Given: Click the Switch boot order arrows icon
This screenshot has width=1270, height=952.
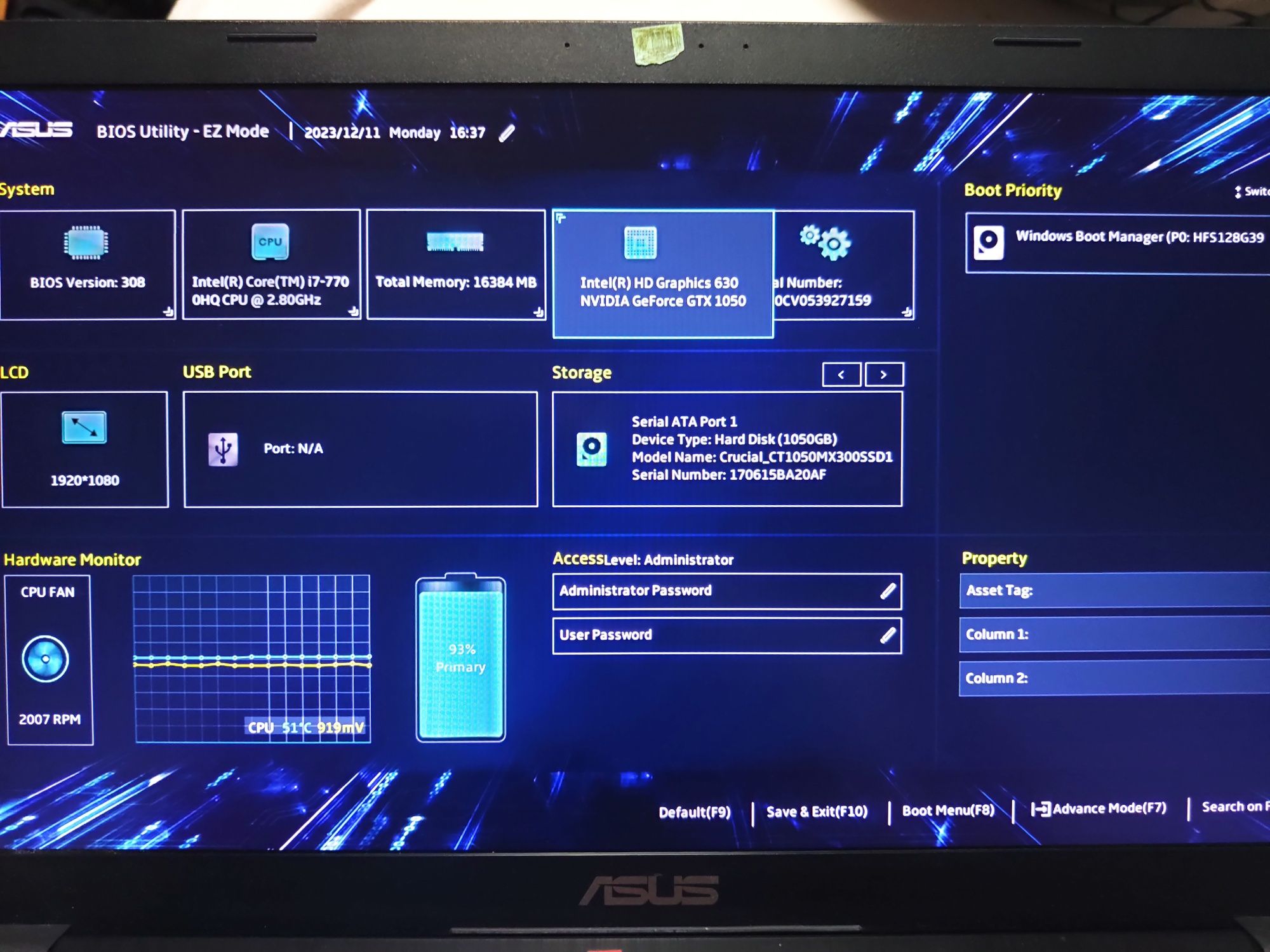Looking at the screenshot, I should [x=1238, y=192].
